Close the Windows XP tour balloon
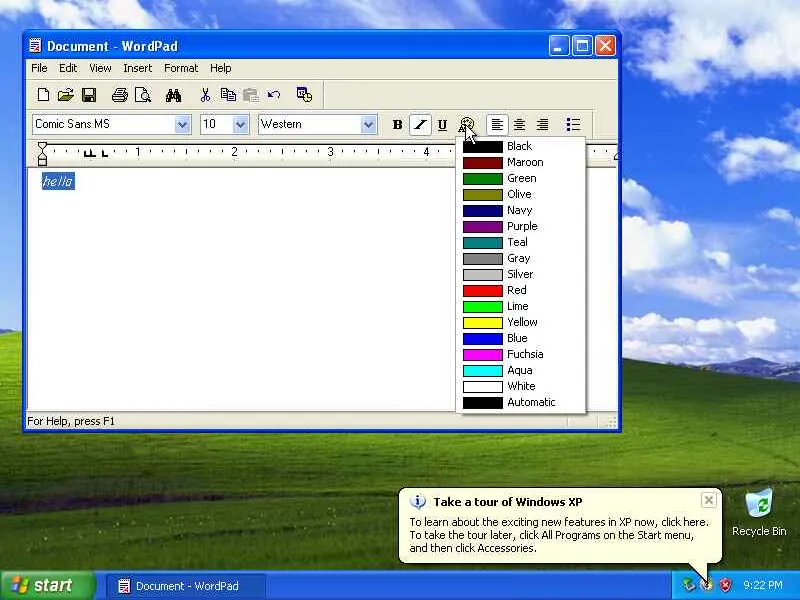This screenshot has width=800, height=600. pyautogui.click(x=709, y=500)
